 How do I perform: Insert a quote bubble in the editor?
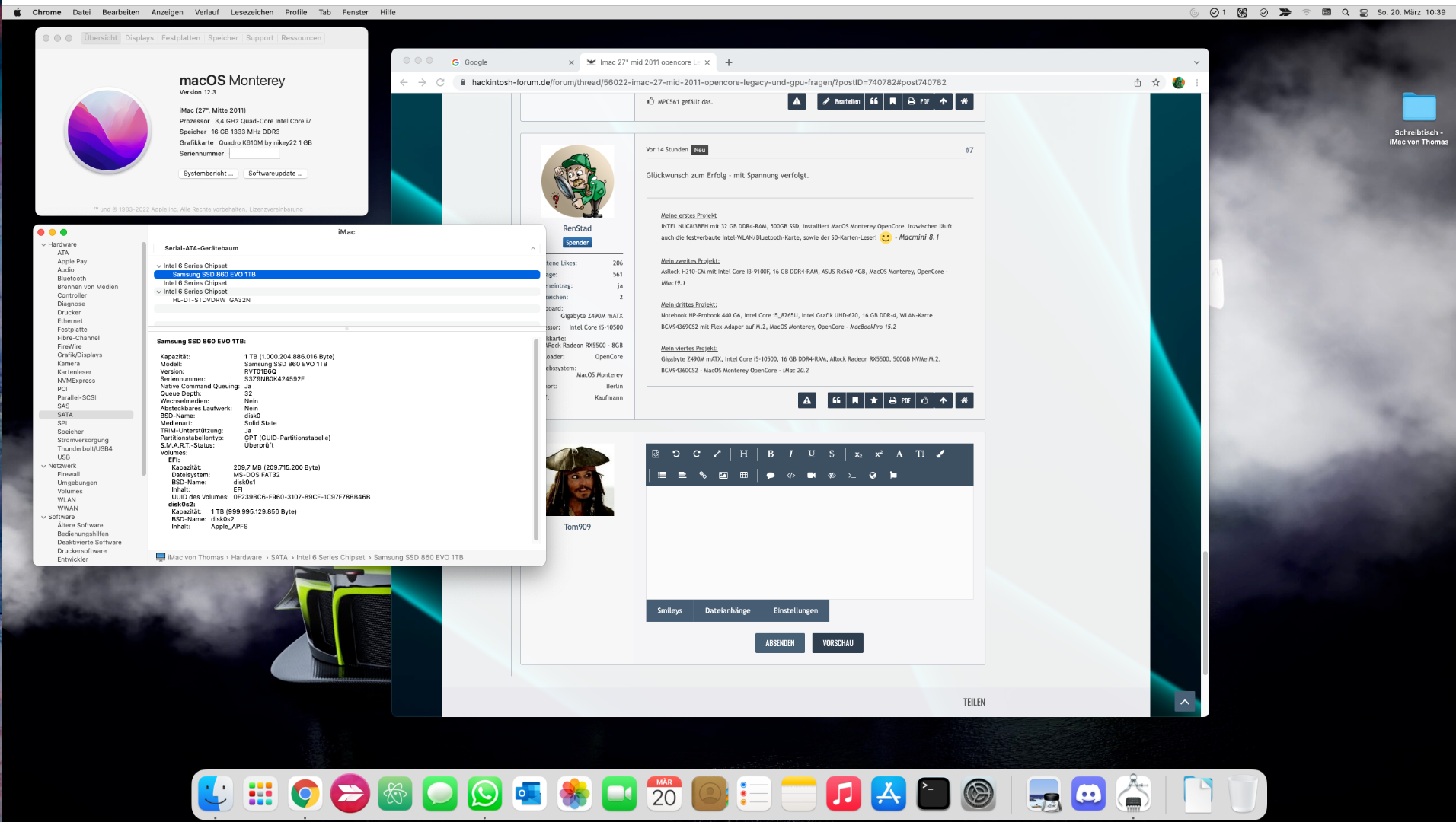pyautogui.click(x=771, y=476)
